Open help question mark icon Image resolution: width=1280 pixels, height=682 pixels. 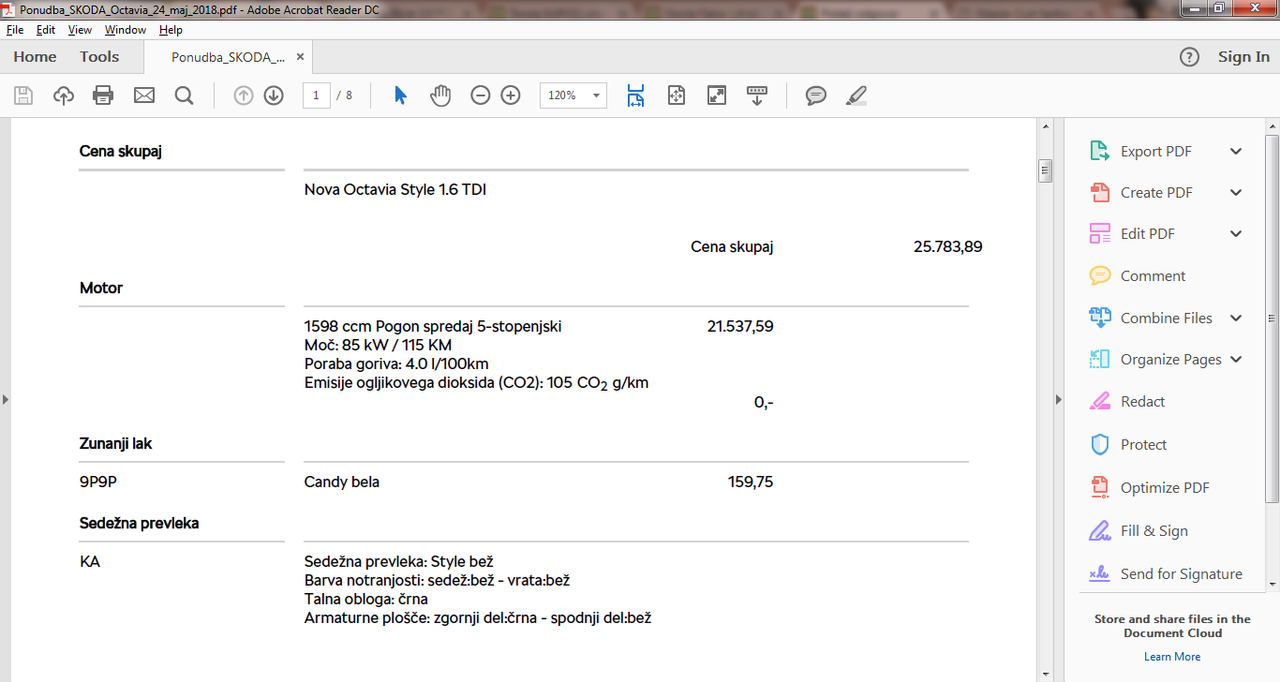(x=1189, y=57)
